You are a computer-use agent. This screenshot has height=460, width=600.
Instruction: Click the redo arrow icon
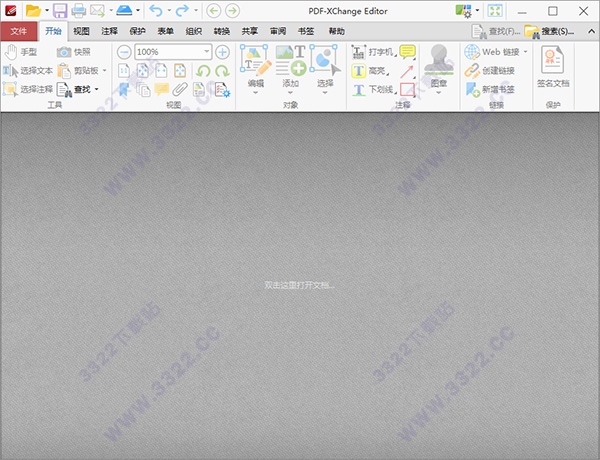click(x=182, y=11)
